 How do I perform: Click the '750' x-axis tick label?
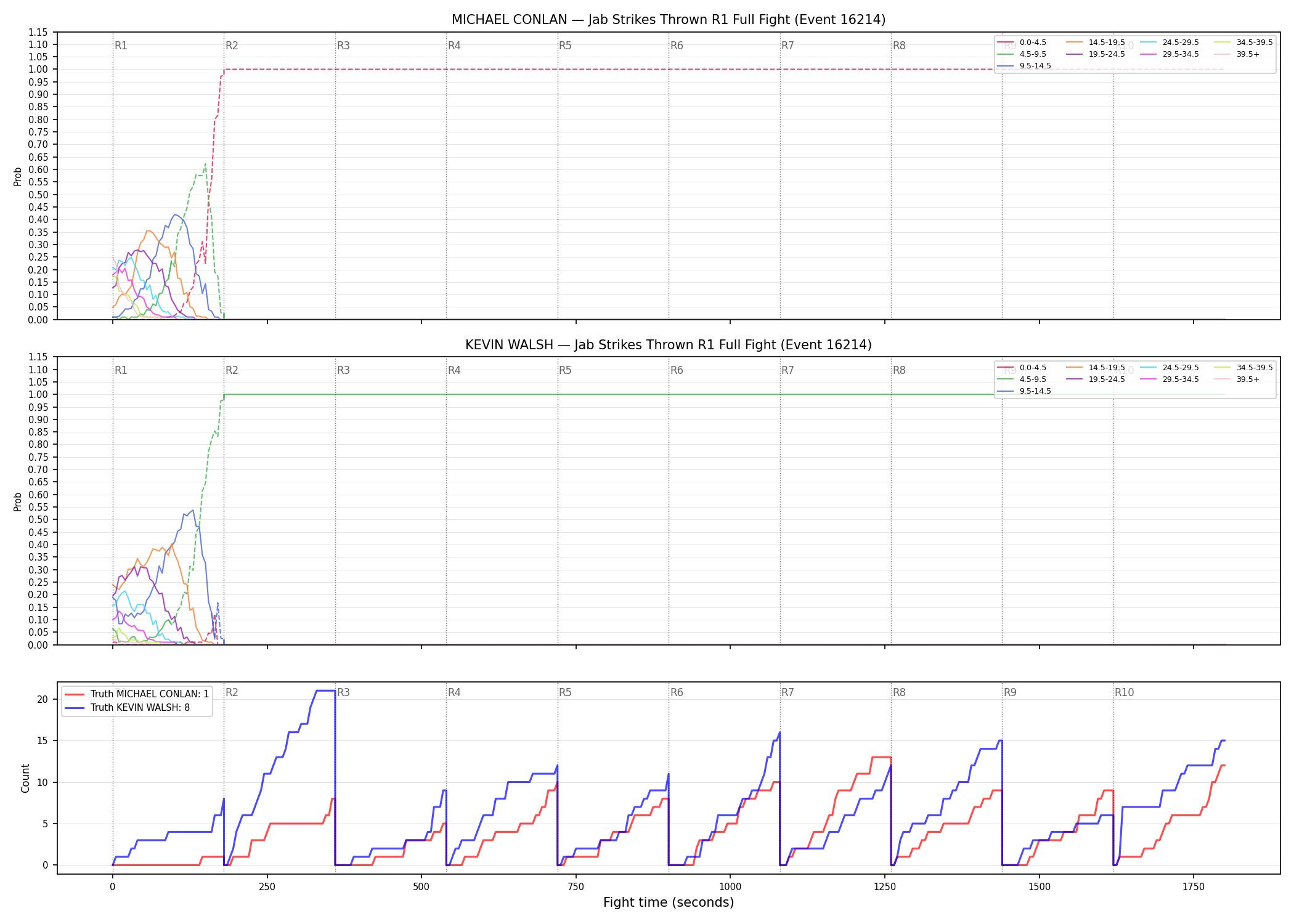pyautogui.click(x=576, y=887)
